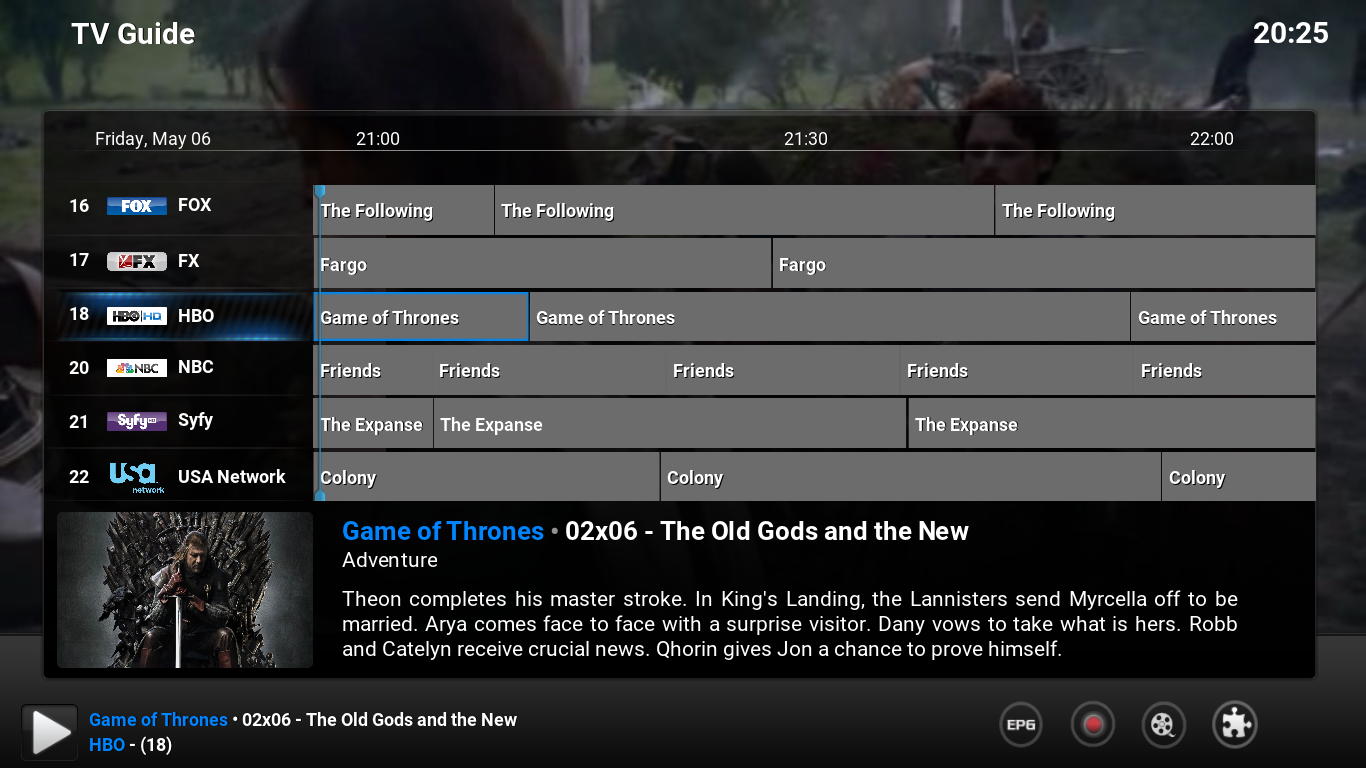Click the USA Network channel logo
This screenshot has height=768, width=1366.
click(x=137, y=476)
